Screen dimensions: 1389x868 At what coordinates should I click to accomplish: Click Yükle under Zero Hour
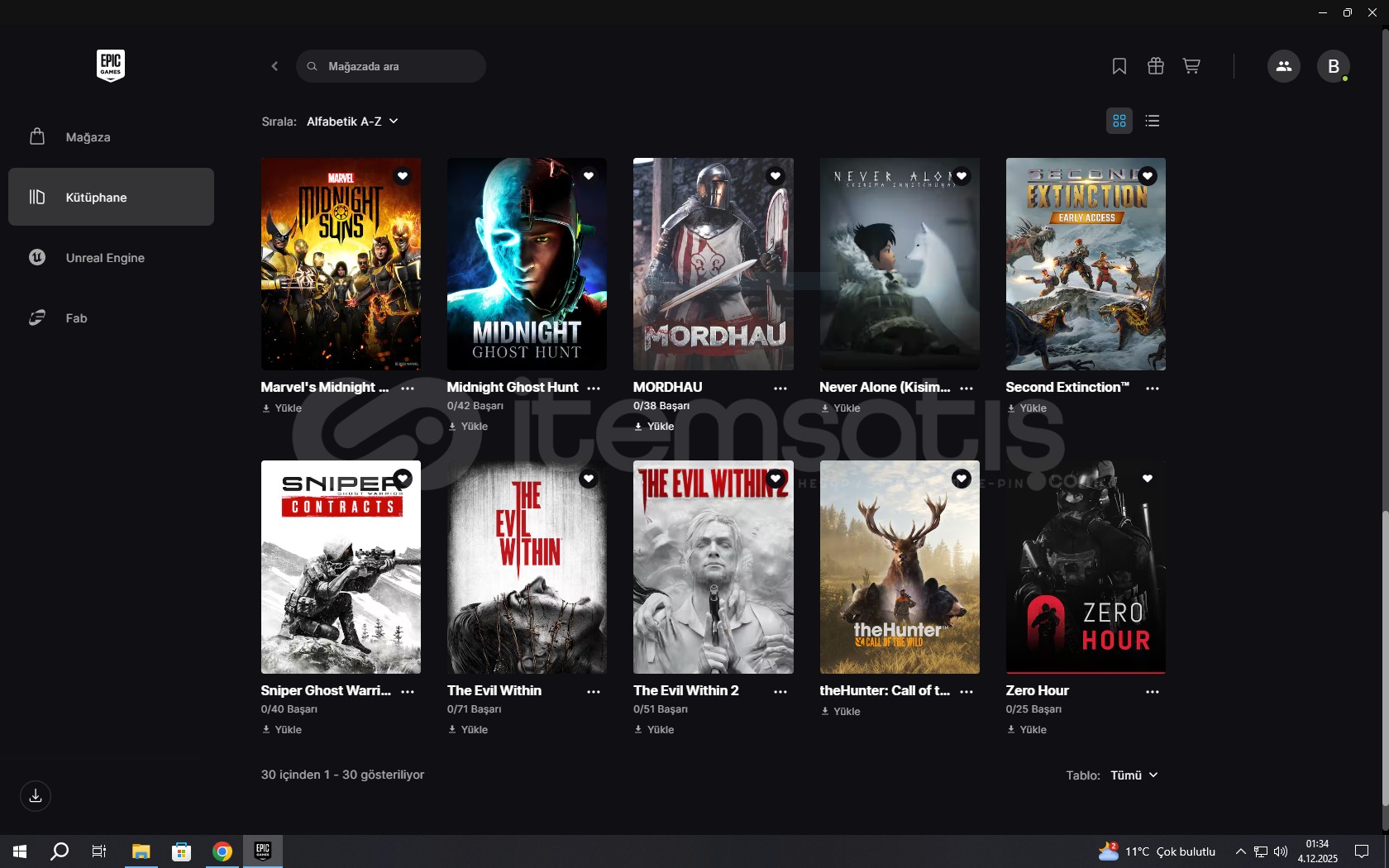[1027, 730]
